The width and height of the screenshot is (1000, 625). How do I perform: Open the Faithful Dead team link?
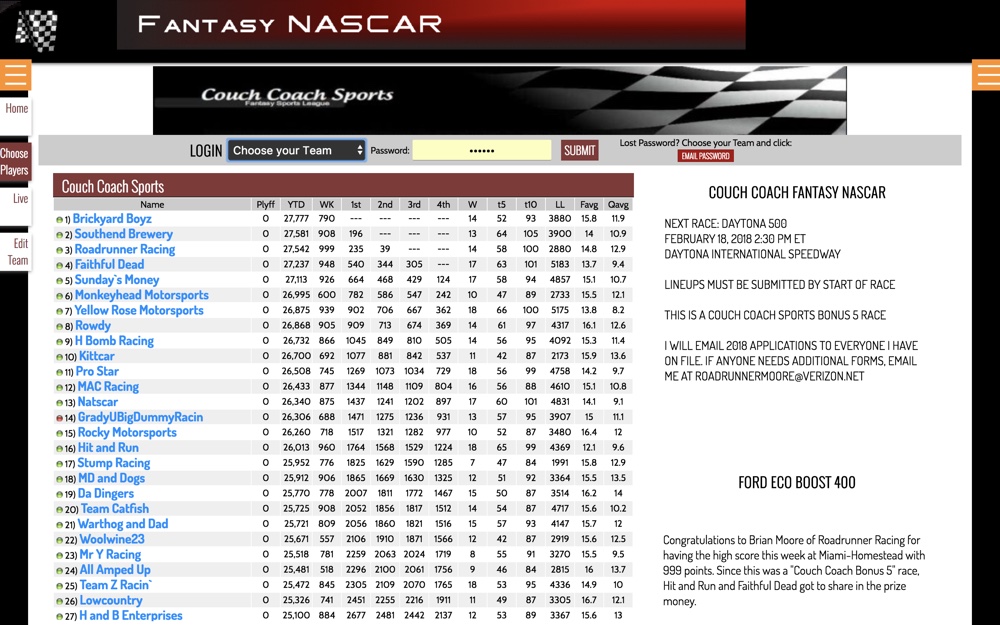click(109, 265)
